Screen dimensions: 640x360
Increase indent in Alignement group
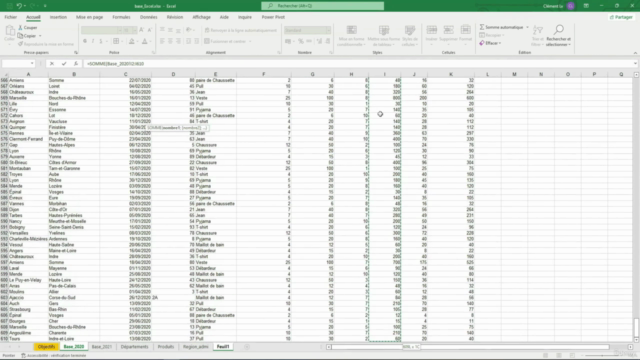coord(197,41)
